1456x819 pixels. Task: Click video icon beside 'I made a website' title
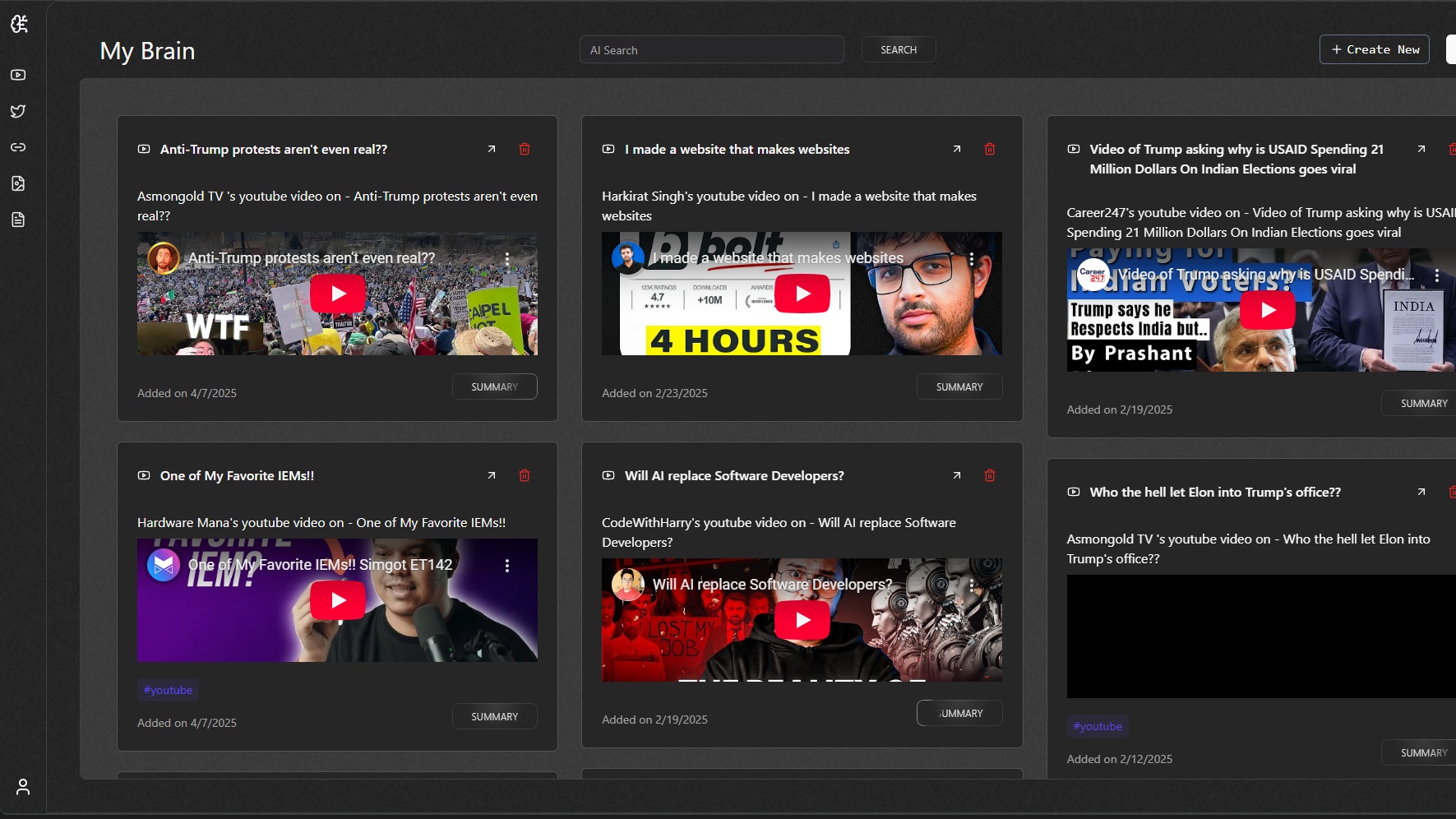click(608, 149)
